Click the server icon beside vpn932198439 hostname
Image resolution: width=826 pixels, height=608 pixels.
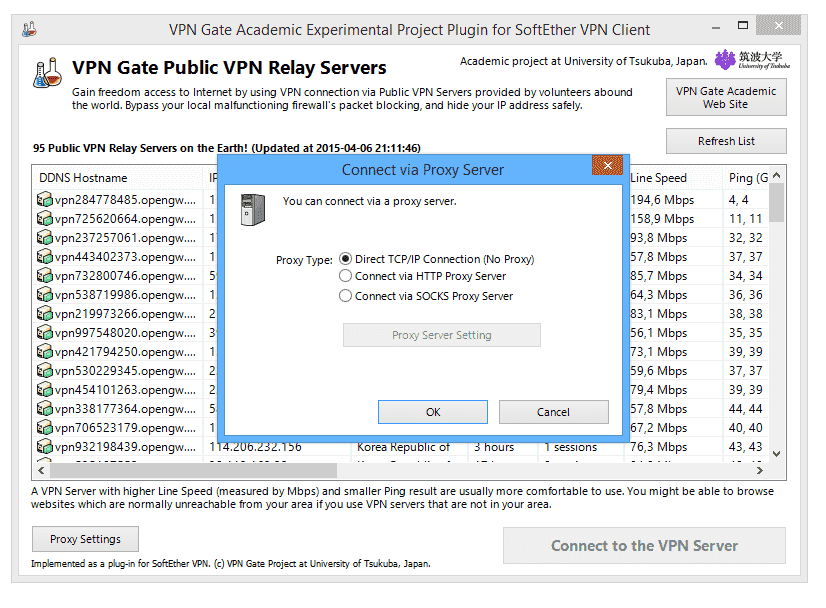click(x=45, y=447)
